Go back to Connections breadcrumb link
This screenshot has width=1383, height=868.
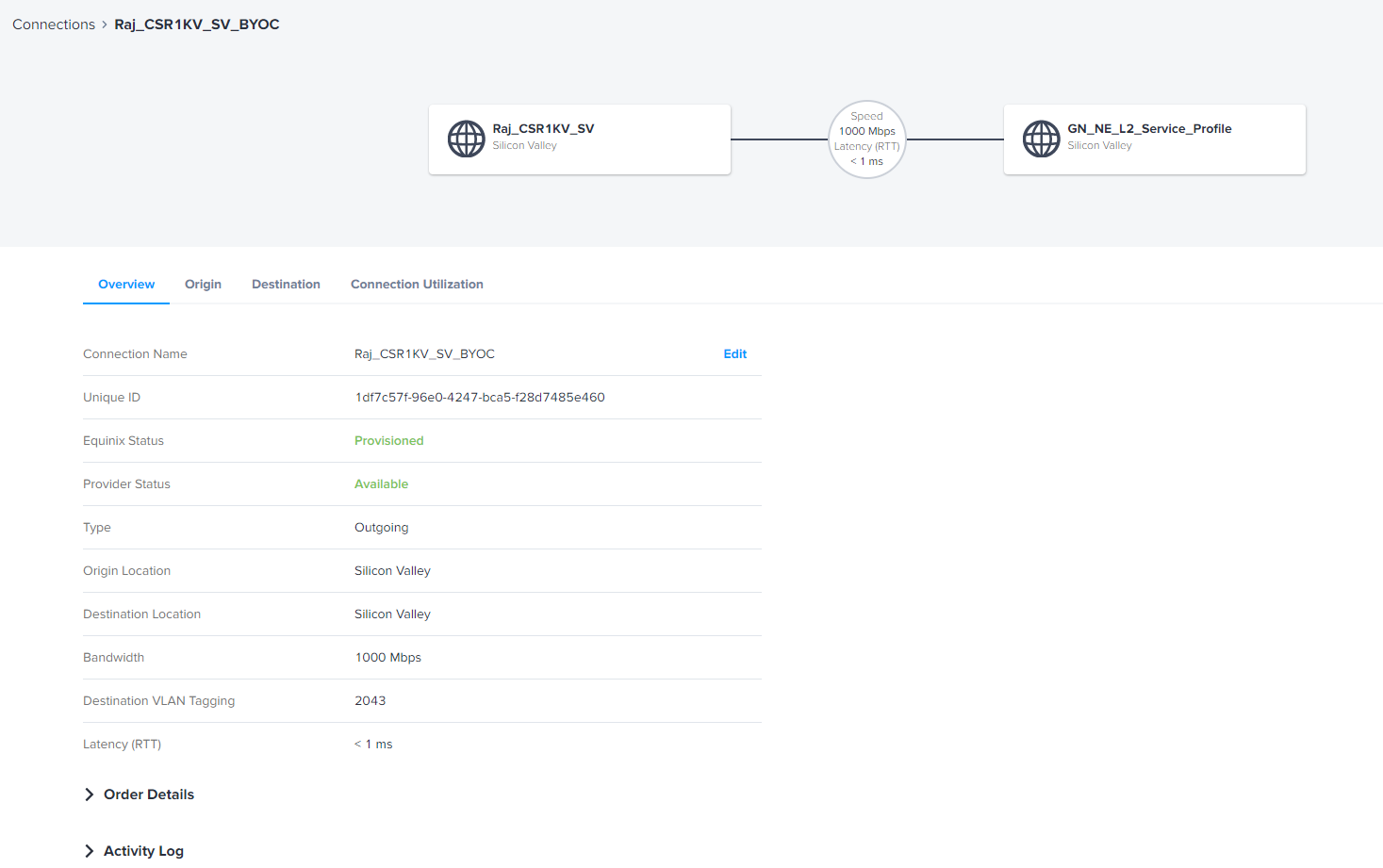(54, 25)
